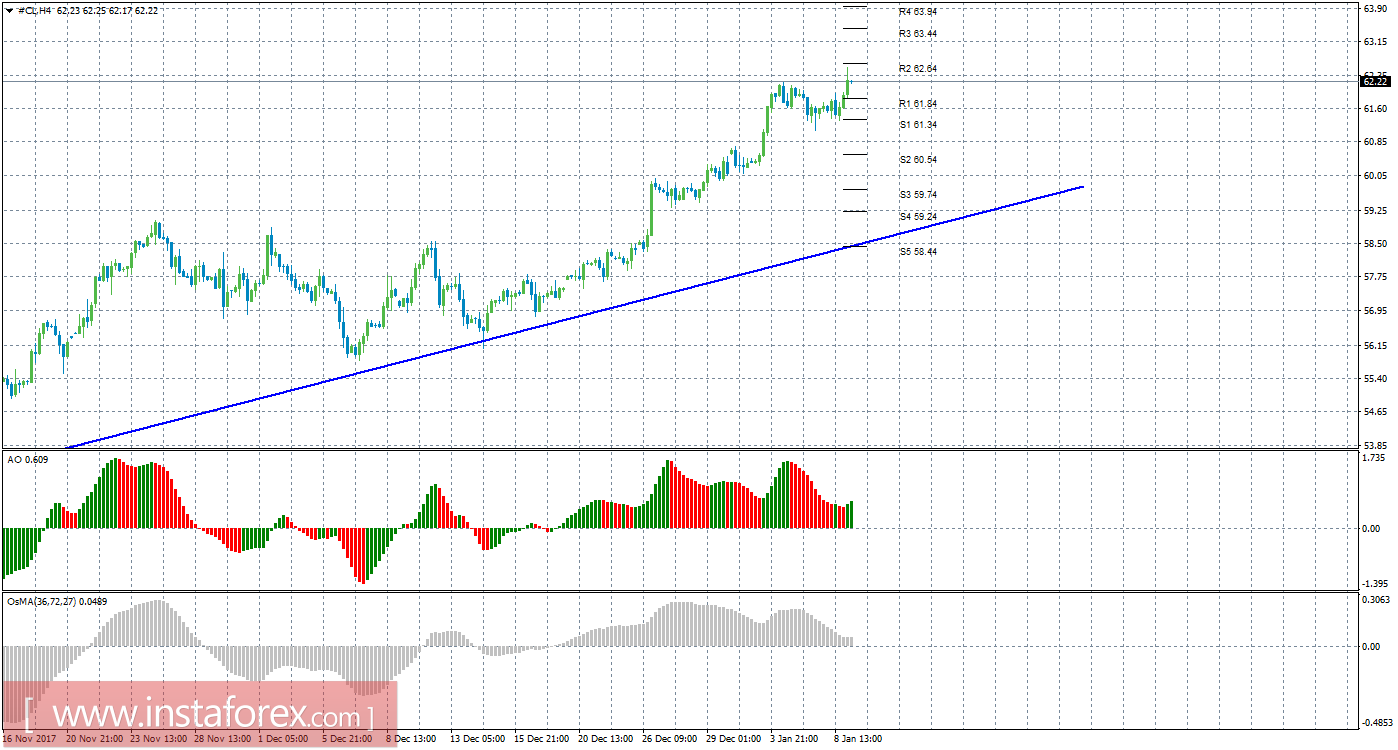Click the OsMA scale value 0.3063
This screenshot has width=1398, height=750.
pos(1376,600)
